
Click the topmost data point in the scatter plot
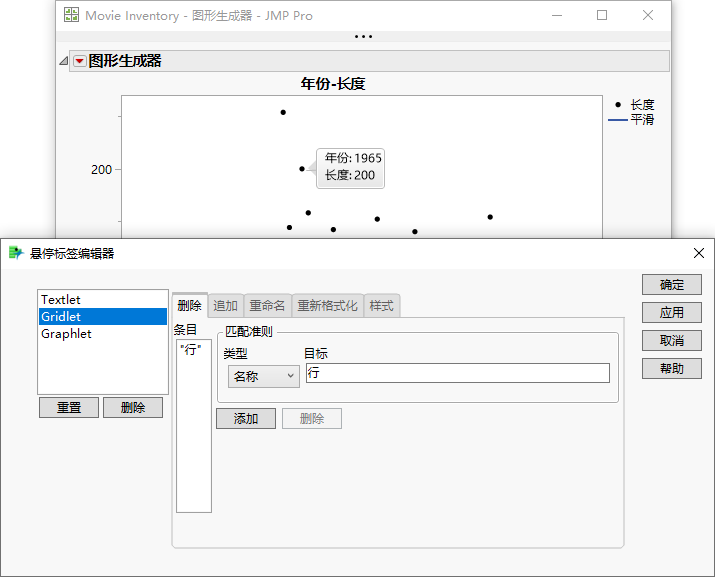283,112
